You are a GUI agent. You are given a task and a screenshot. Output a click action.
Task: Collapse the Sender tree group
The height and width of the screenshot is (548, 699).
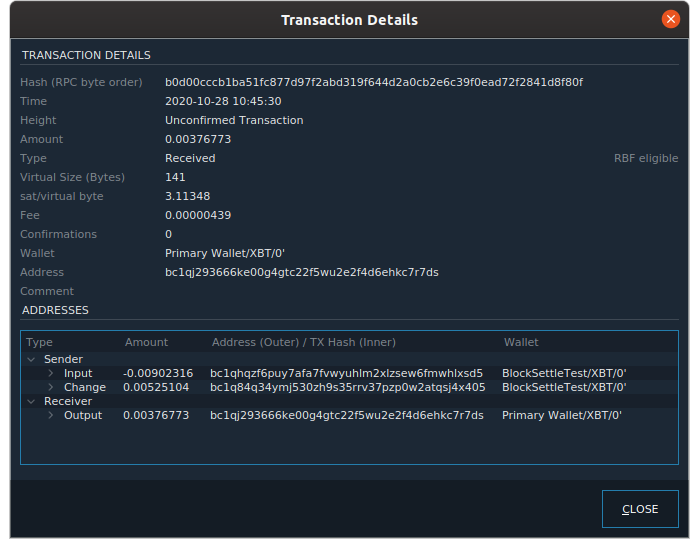(x=31, y=359)
